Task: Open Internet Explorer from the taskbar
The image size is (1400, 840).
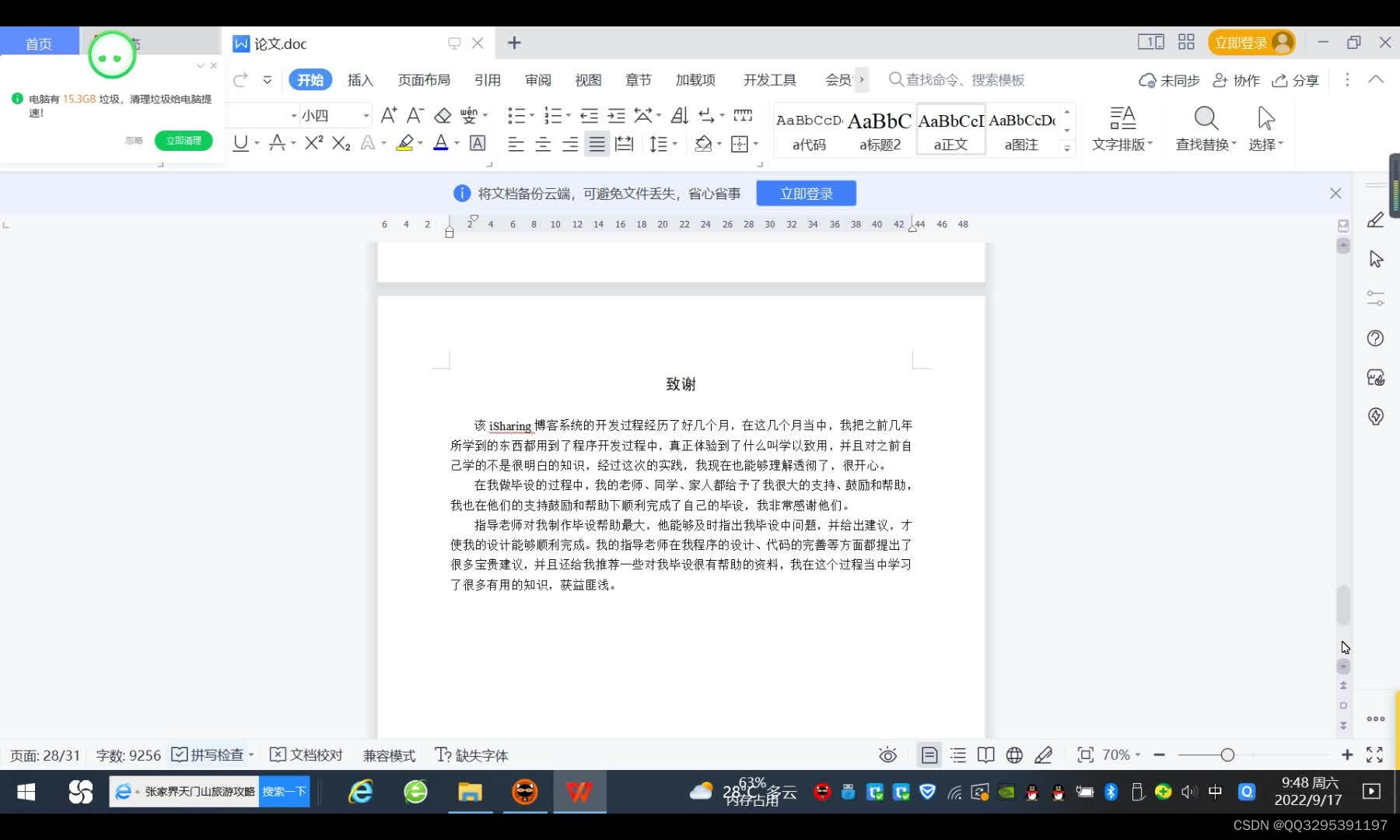Action: click(360, 792)
